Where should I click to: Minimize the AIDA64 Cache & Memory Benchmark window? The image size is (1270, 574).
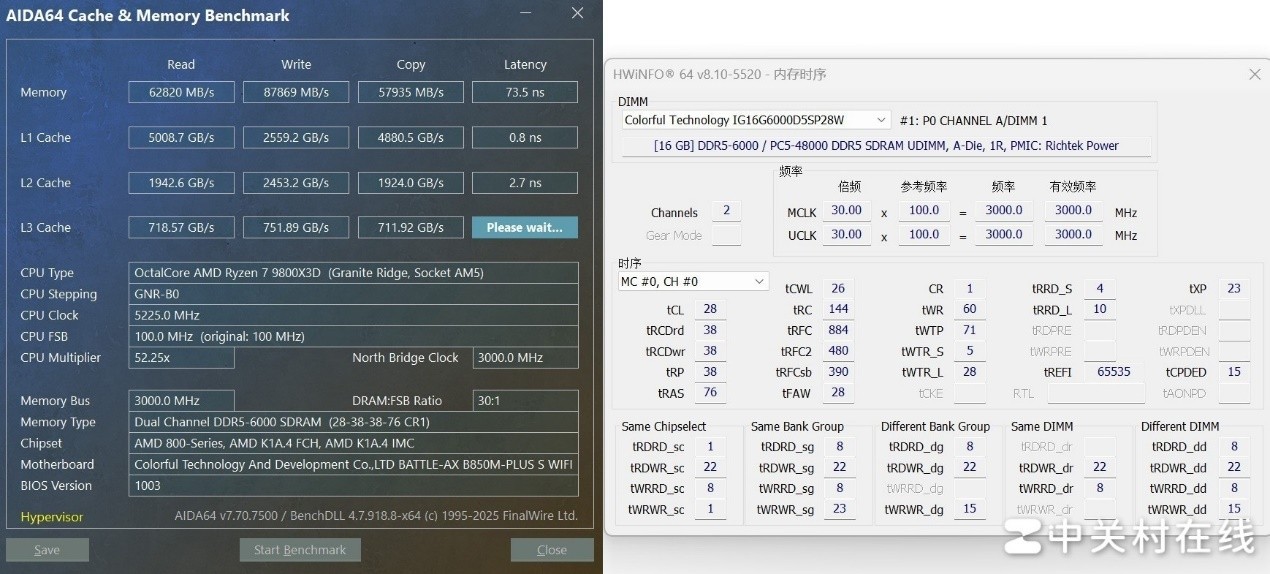pyautogui.click(x=526, y=14)
